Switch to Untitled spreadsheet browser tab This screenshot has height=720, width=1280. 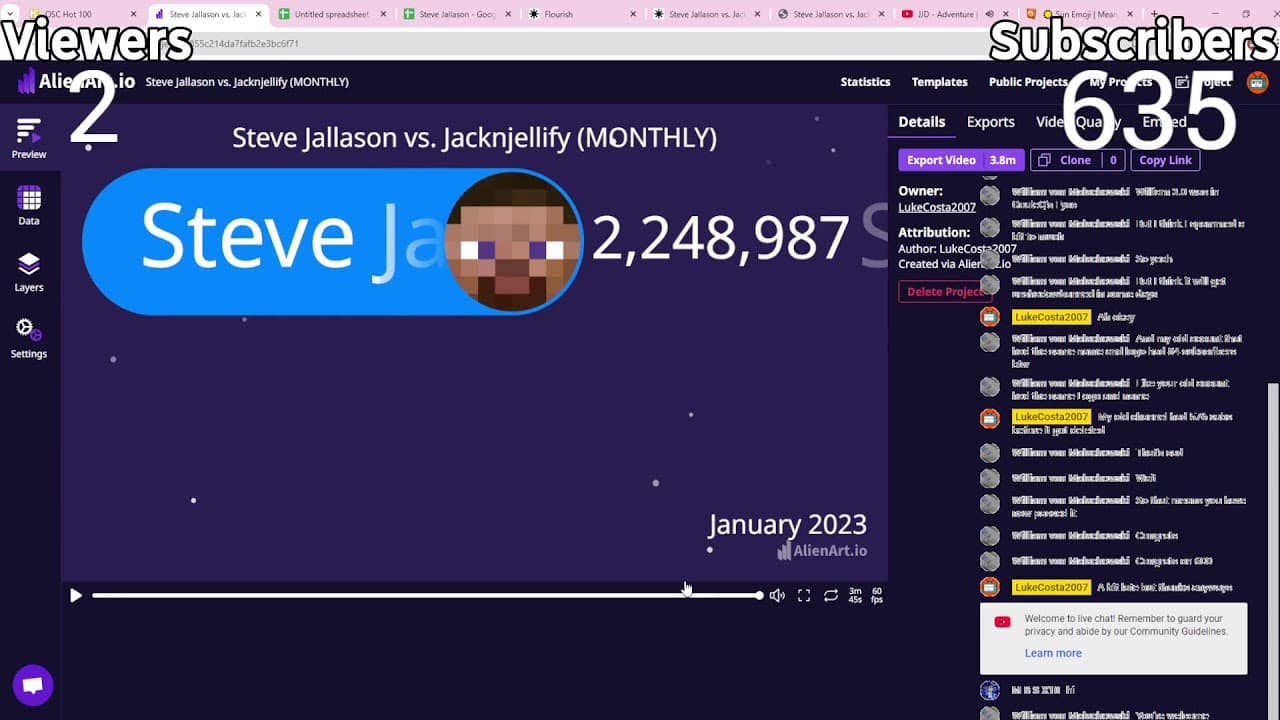tap(332, 14)
